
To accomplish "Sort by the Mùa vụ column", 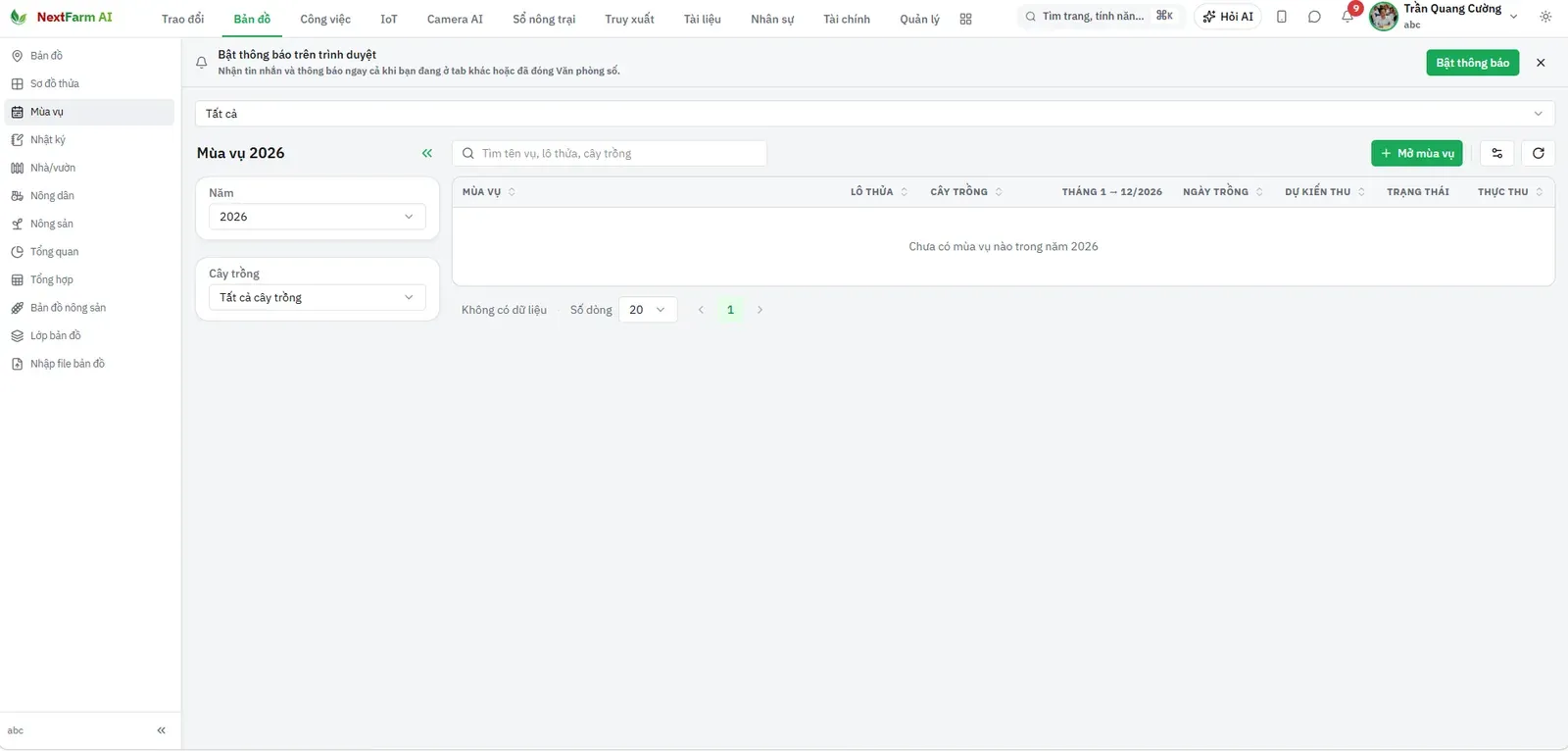I will click(x=488, y=192).
